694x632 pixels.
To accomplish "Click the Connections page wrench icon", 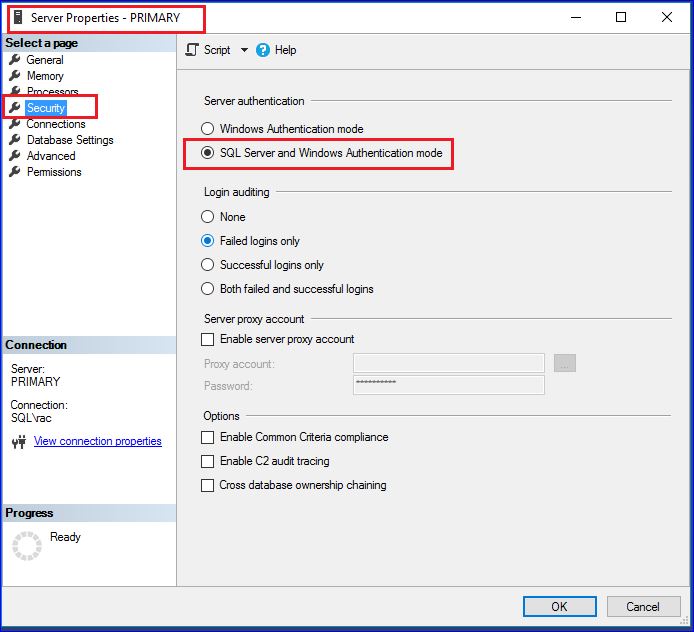I will click(x=15, y=124).
